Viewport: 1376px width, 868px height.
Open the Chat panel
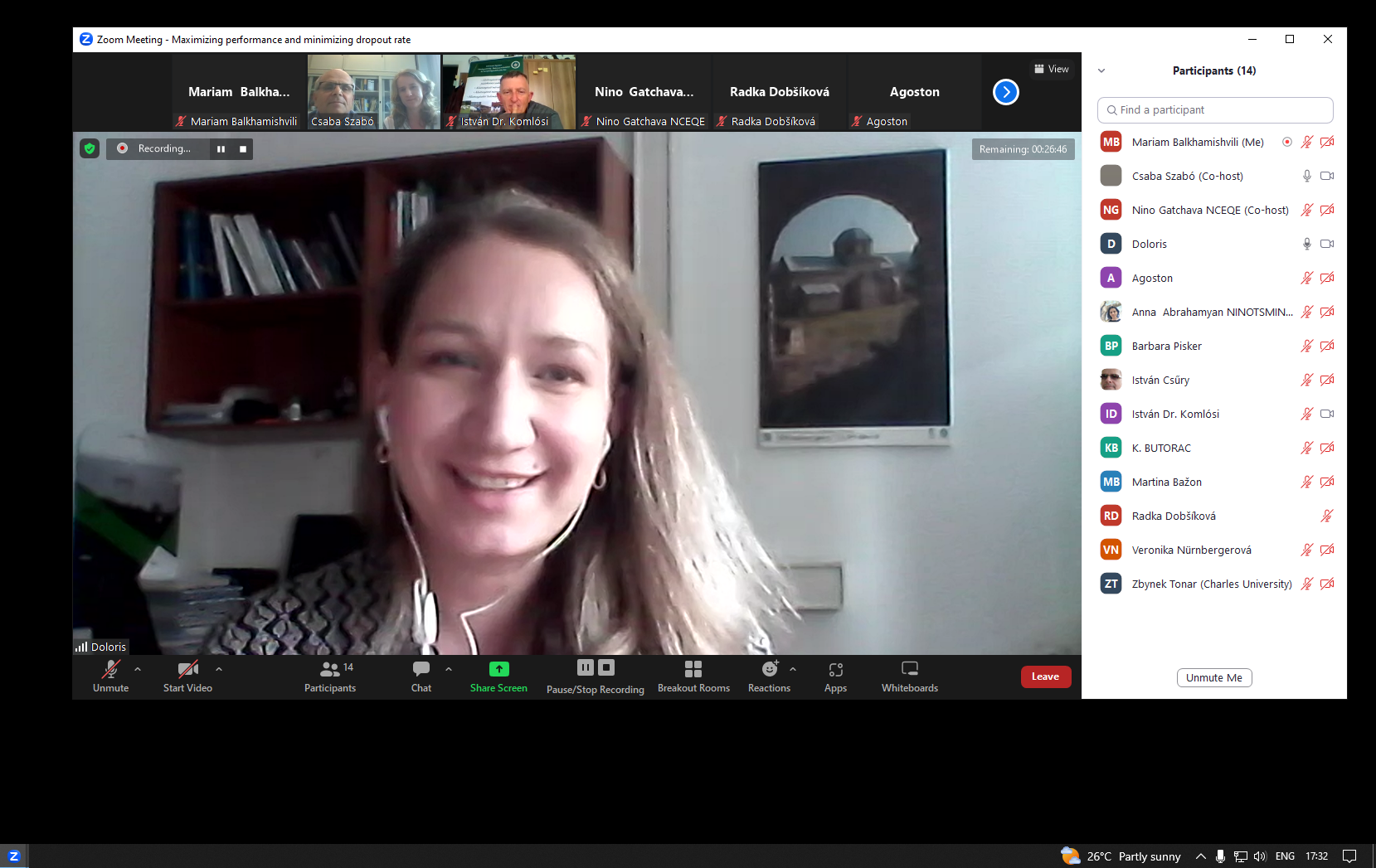pos(421,676)
